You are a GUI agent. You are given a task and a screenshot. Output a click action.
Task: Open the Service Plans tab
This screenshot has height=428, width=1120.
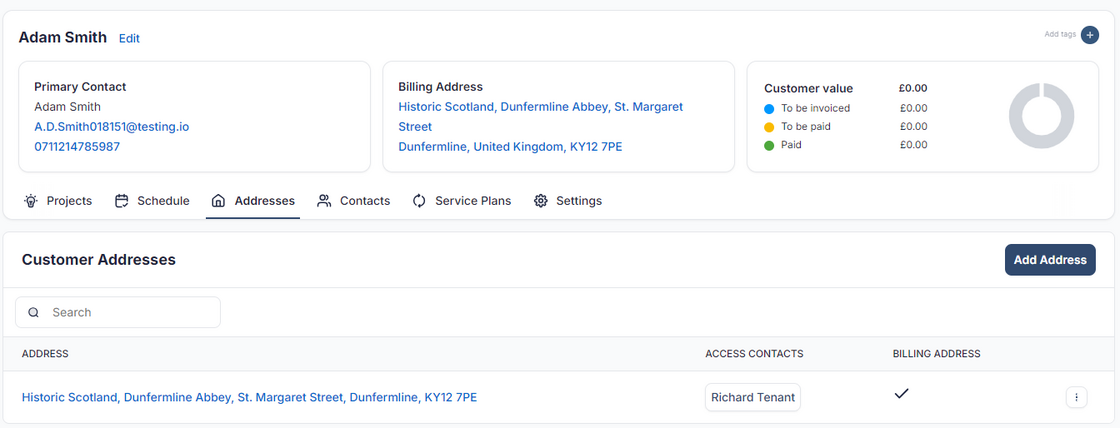[x=472, y=201]
